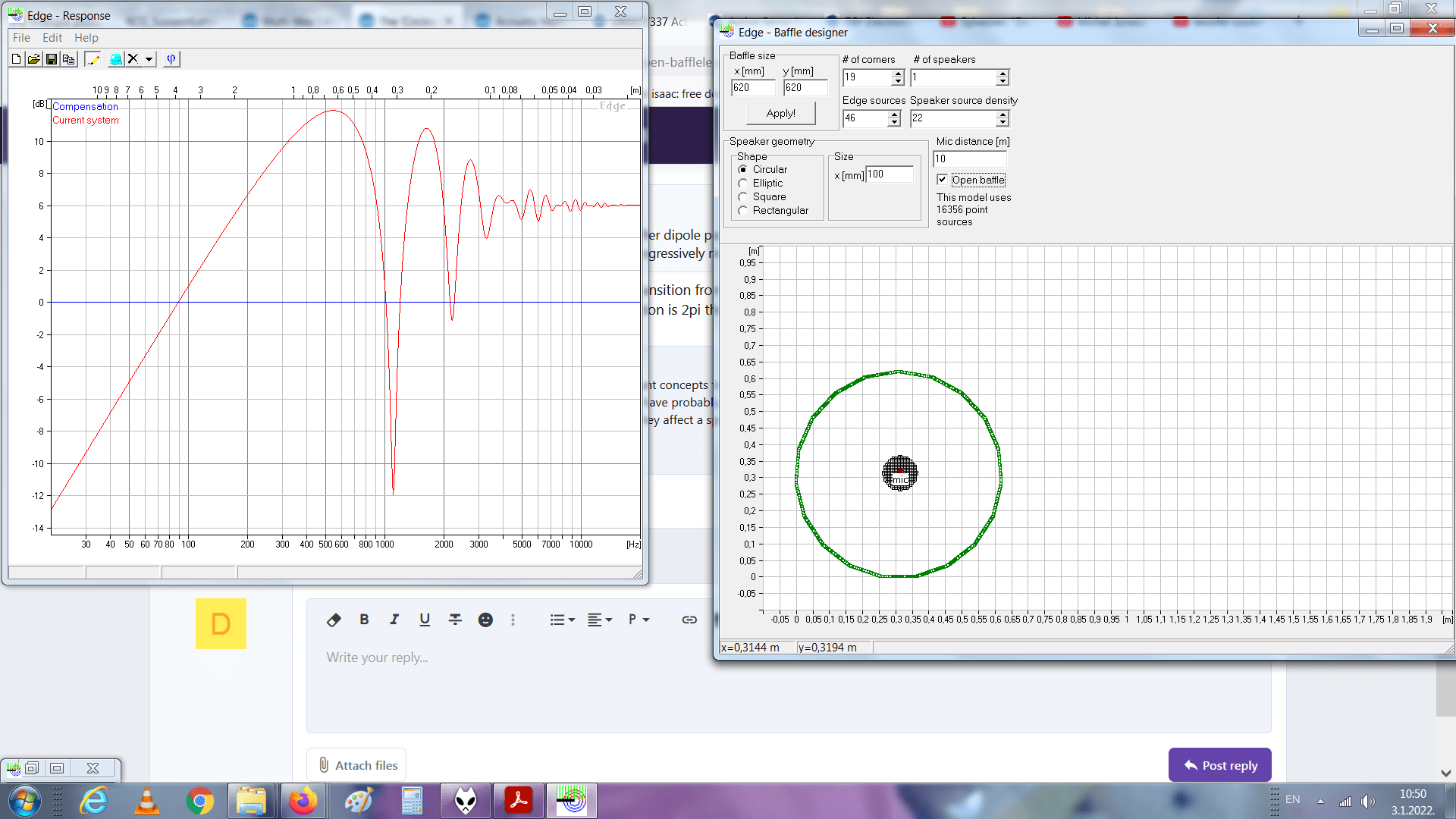This screenshot has width=1456, height=819.
Task: Click the Mic distance input field
Action: click(x=969, y=159)
